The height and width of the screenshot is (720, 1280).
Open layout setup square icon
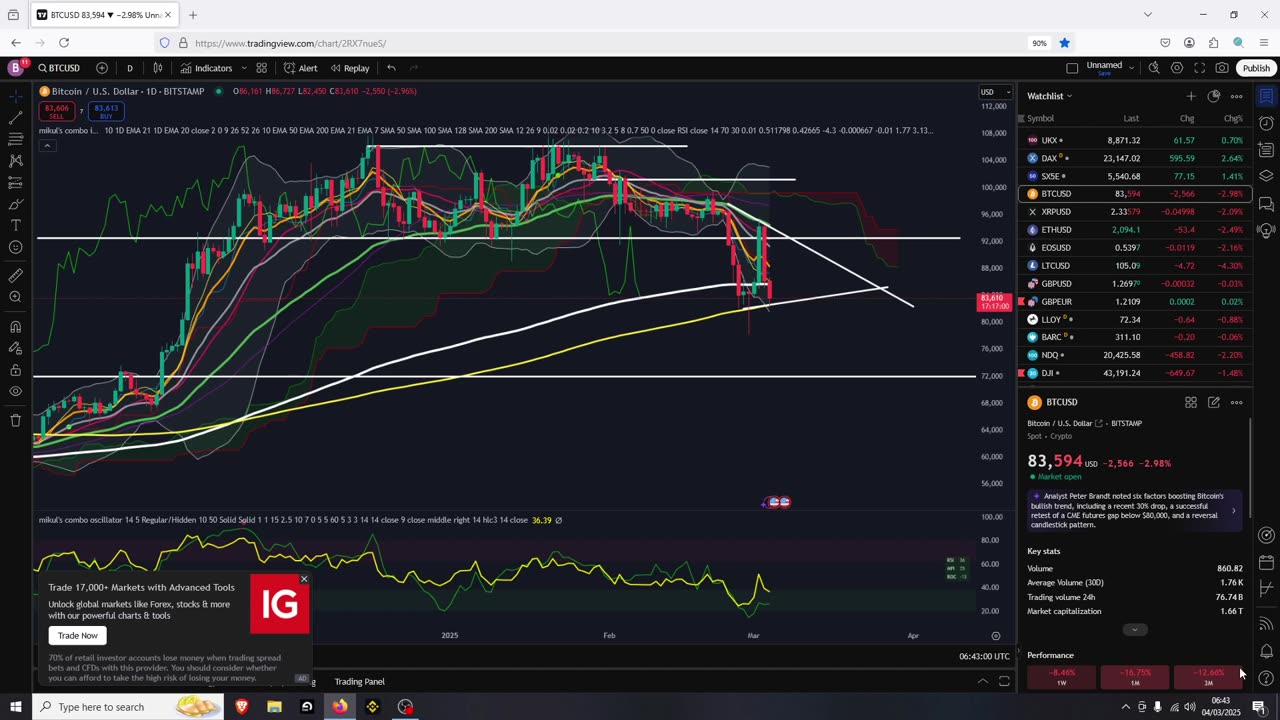point(1072,68)
